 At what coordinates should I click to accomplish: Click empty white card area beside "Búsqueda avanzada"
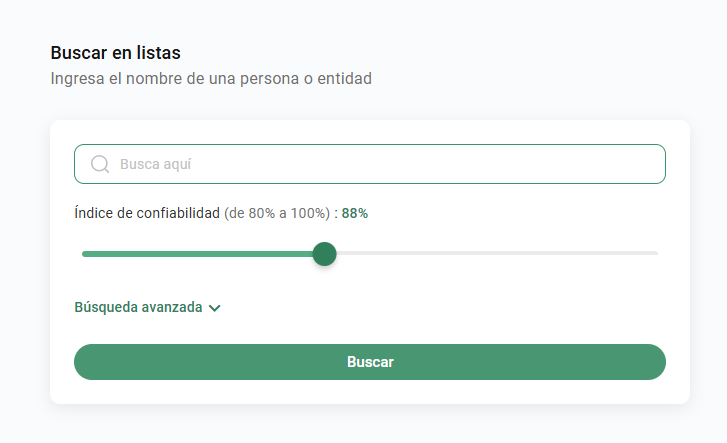tap(450, 308)
